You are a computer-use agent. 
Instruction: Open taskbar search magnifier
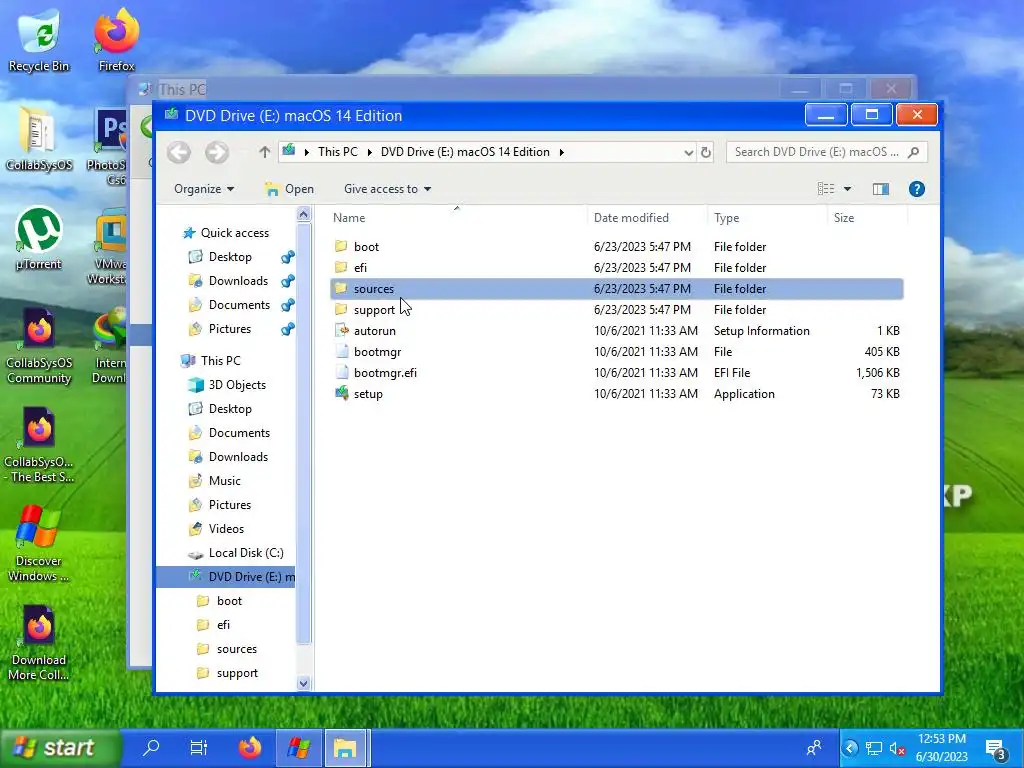[151, 748]
